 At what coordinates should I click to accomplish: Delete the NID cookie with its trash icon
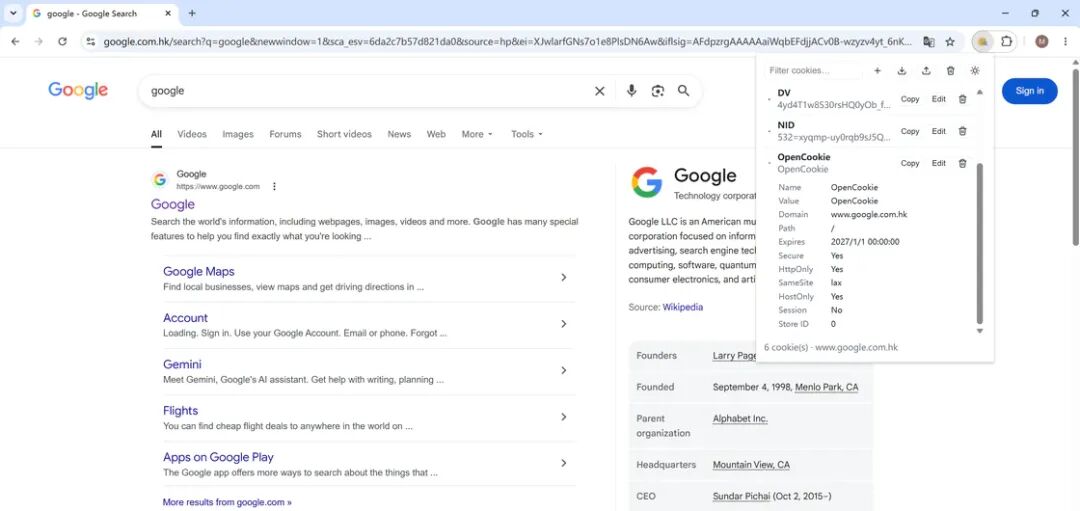pos(962,131)
